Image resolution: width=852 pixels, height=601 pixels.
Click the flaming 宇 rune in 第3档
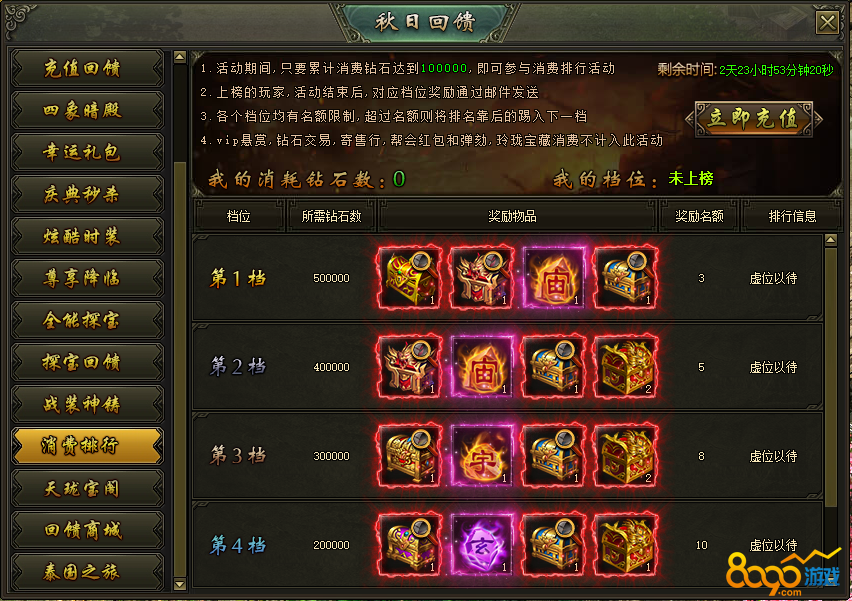tap(481, 455)
